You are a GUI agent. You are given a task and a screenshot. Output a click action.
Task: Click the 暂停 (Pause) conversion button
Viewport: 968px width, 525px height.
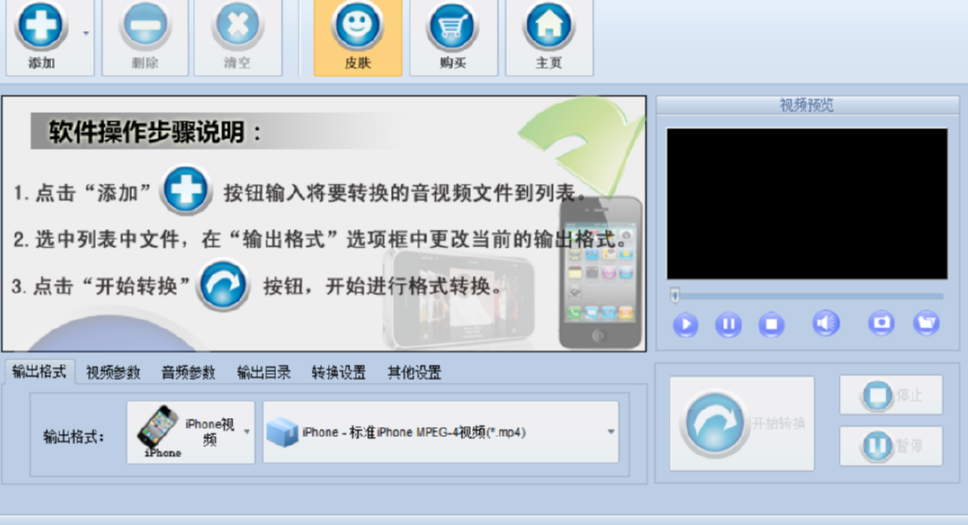click(891, 446)
